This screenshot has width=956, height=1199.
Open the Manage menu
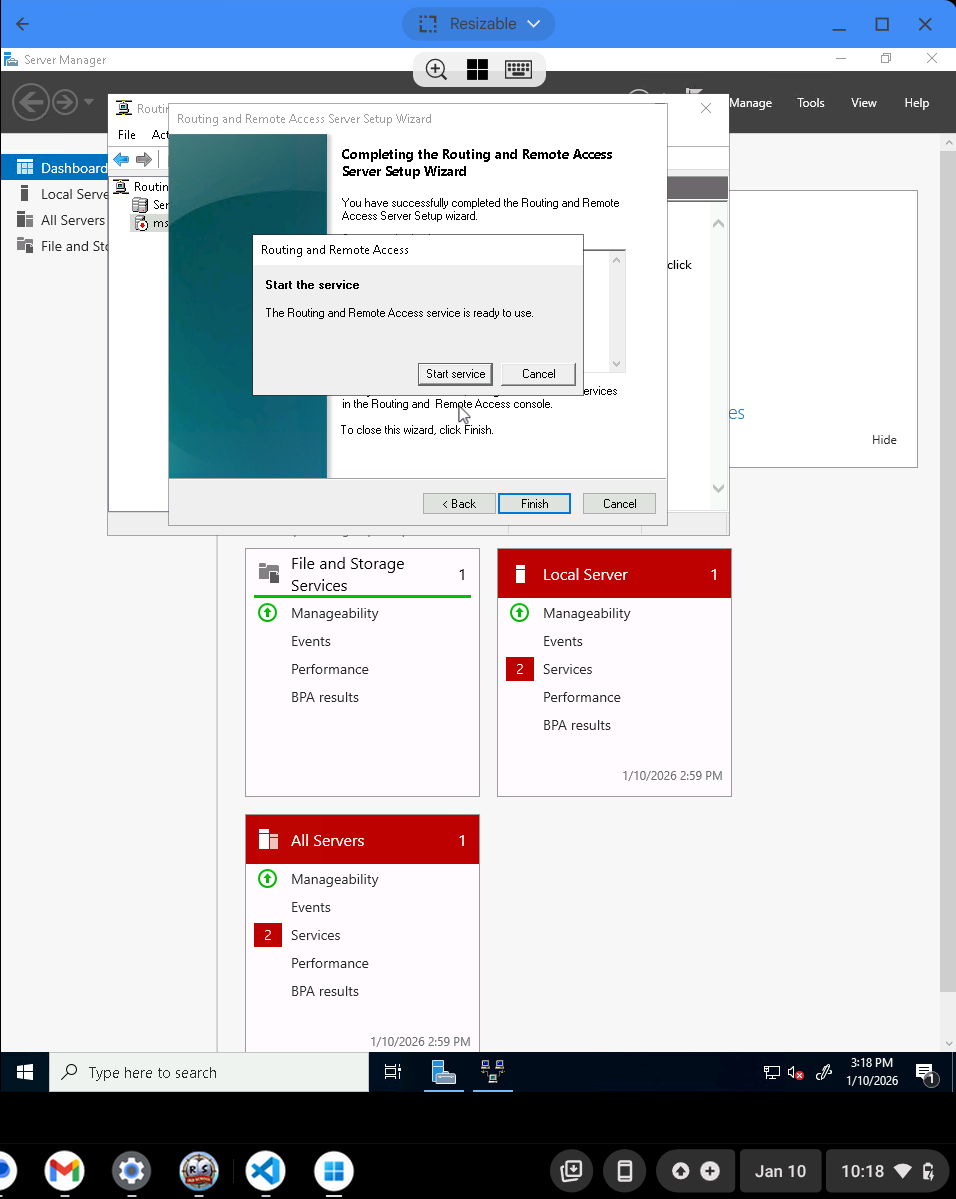[750, 103]
